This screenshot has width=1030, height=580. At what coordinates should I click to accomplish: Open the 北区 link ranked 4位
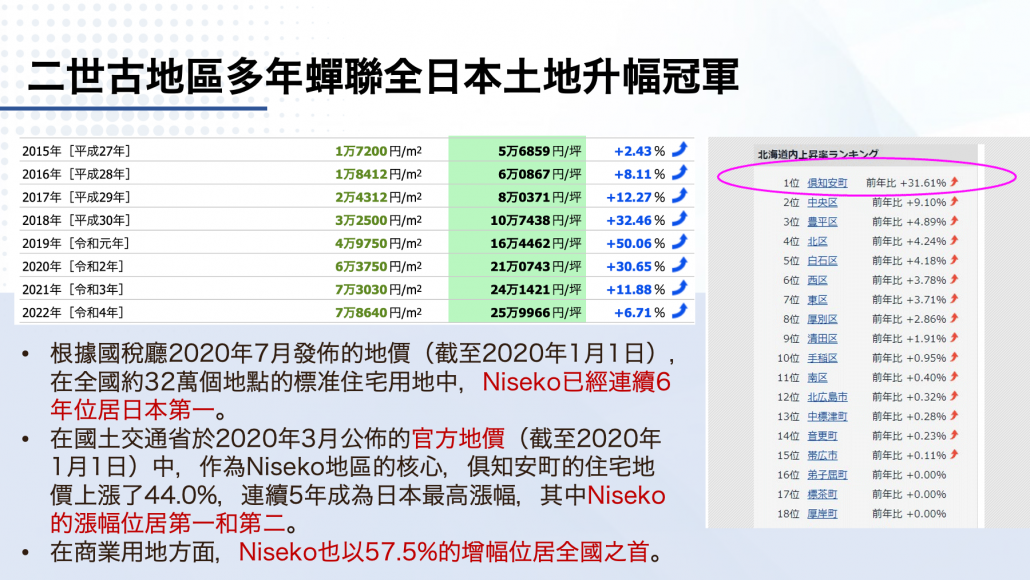pos(817,242)
